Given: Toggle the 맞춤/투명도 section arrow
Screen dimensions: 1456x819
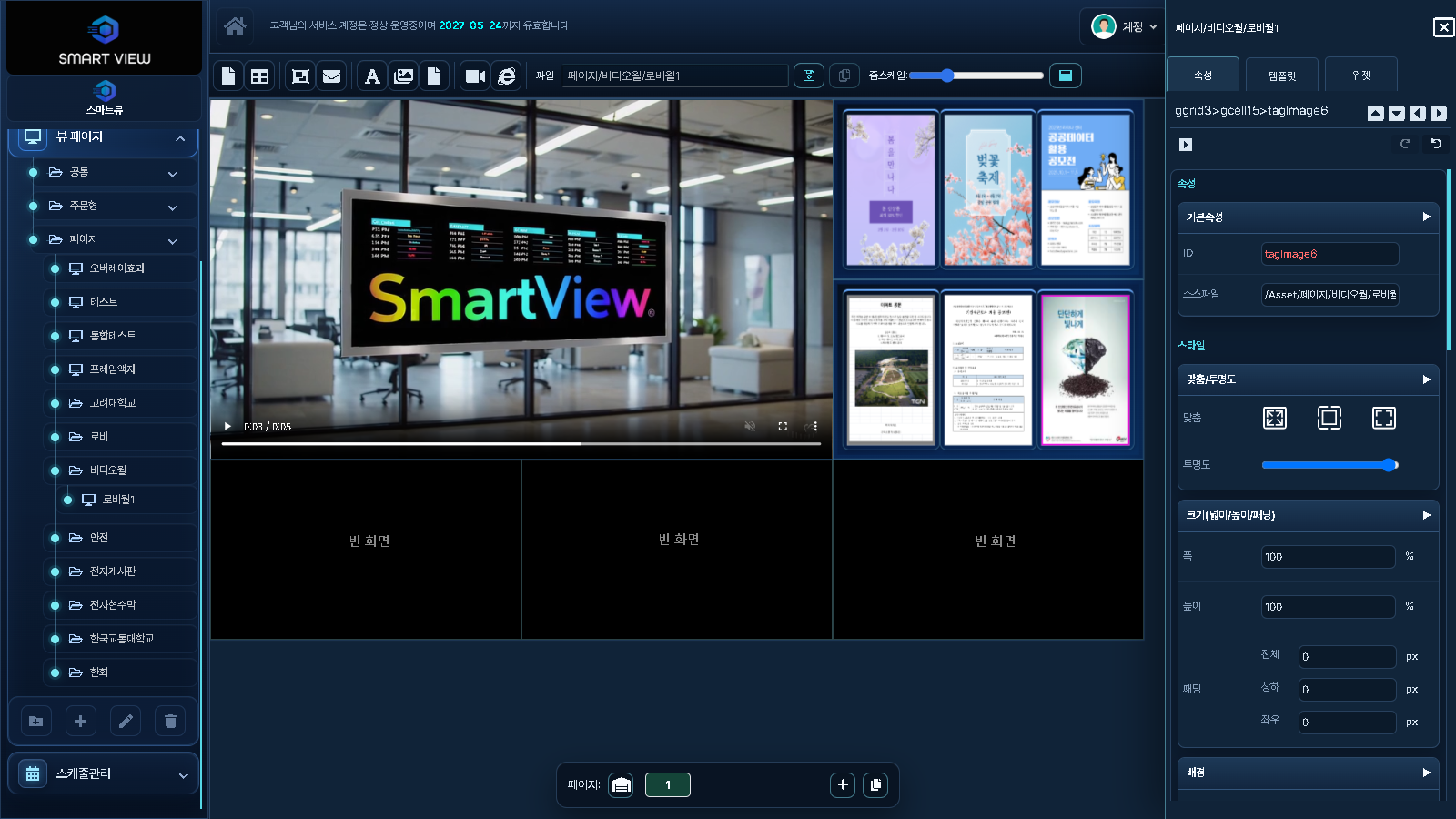Looking at the screenshot, I should pos(1427,379).
